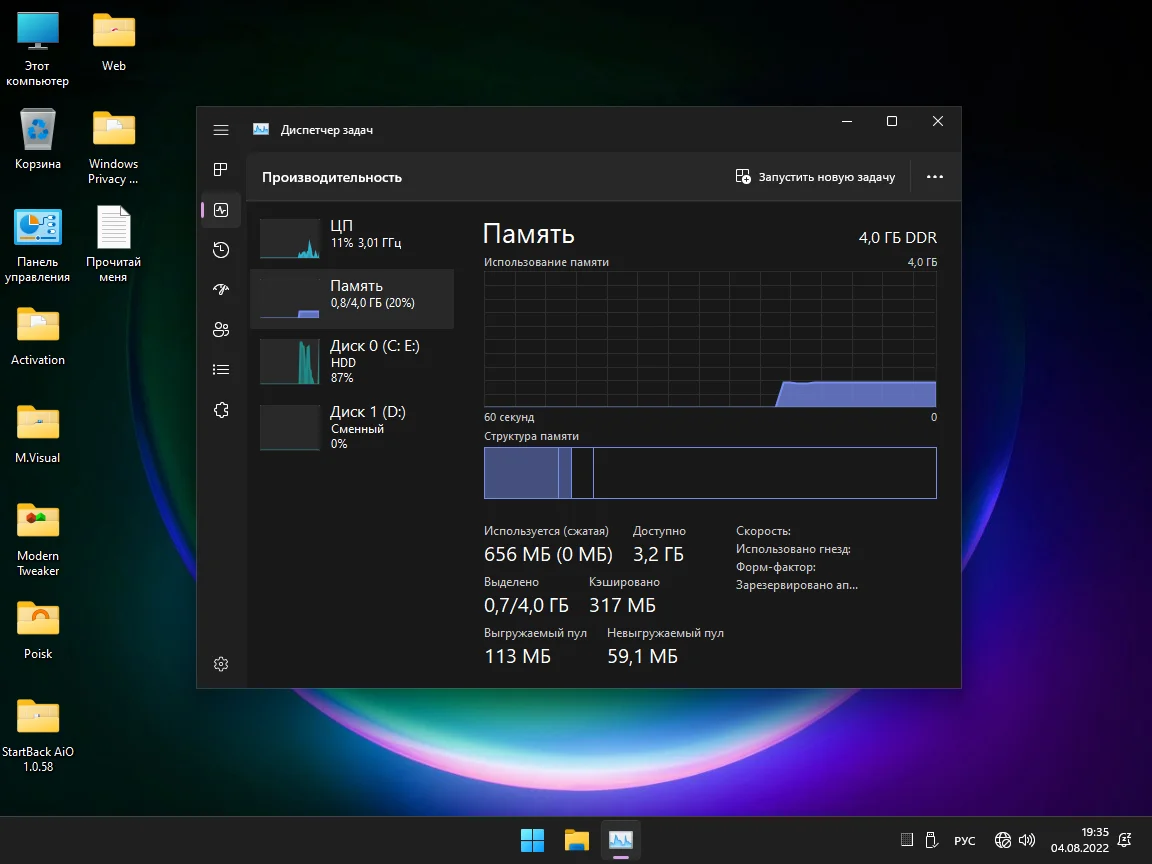Image resolution: width=1152 pixels, height=864 pixels.
Task: Open the Details list icon
Action: tap(221, 370)
